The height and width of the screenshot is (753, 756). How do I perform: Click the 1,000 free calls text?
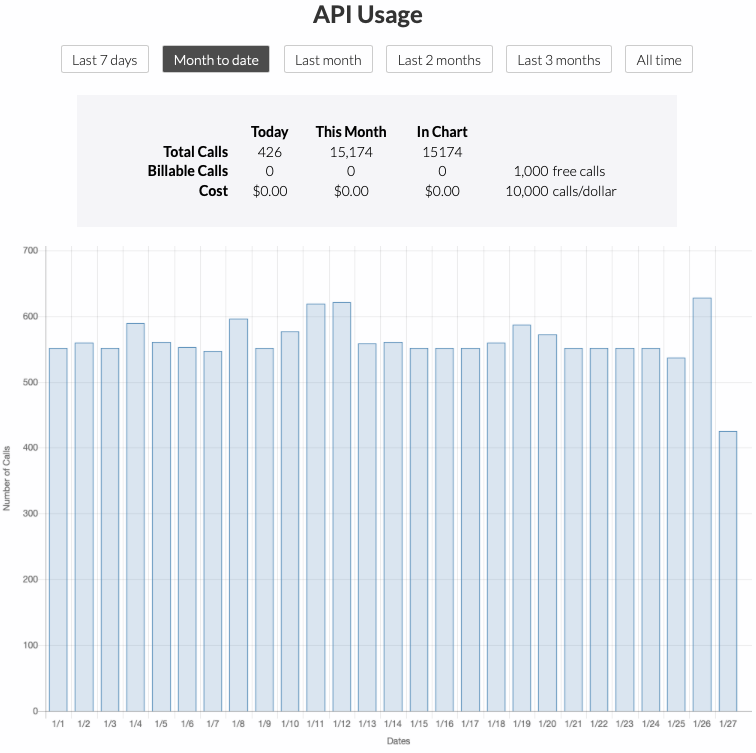pyautogui.click(x=558, y=171)
